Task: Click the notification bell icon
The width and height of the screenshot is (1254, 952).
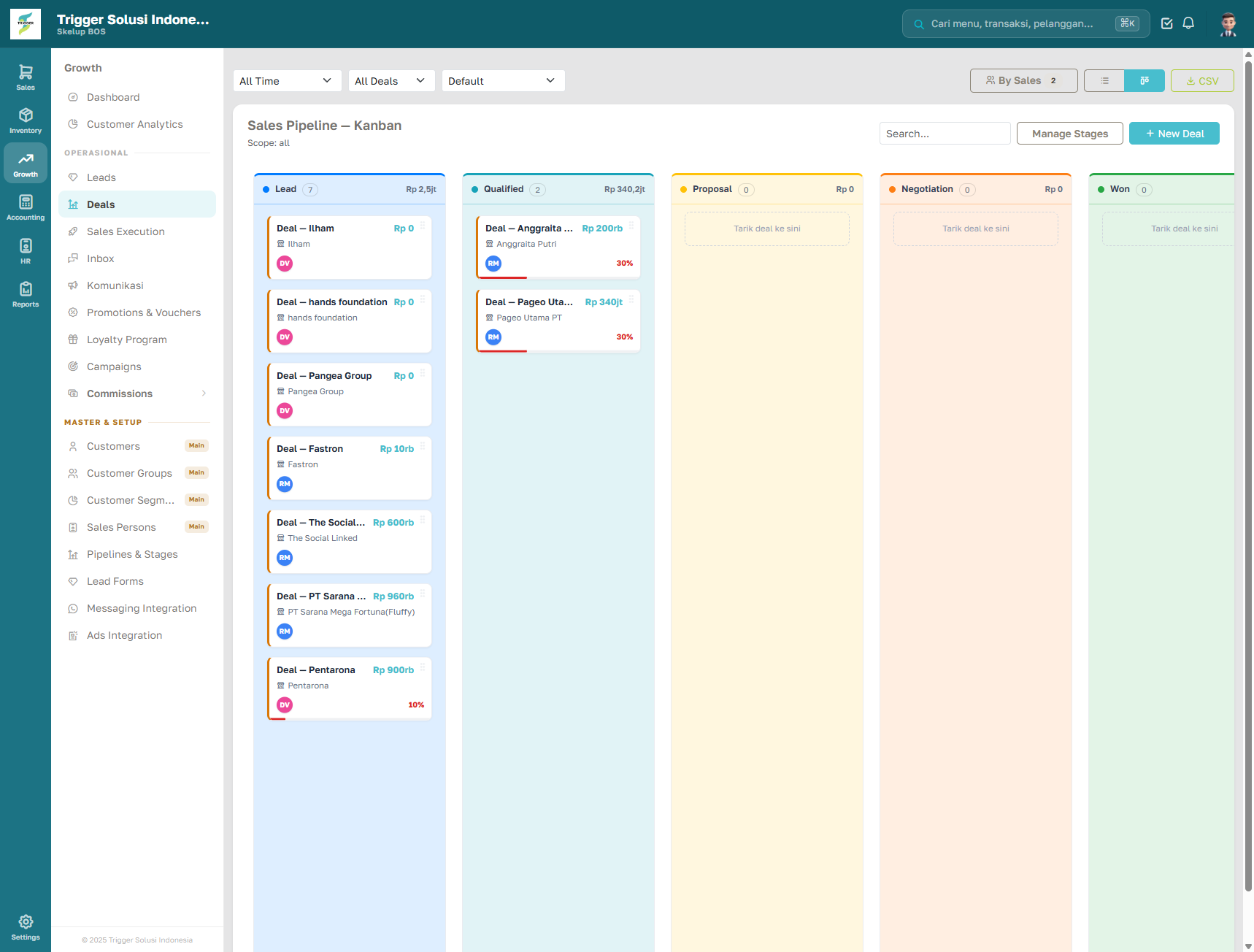Action: [1188, 23]
